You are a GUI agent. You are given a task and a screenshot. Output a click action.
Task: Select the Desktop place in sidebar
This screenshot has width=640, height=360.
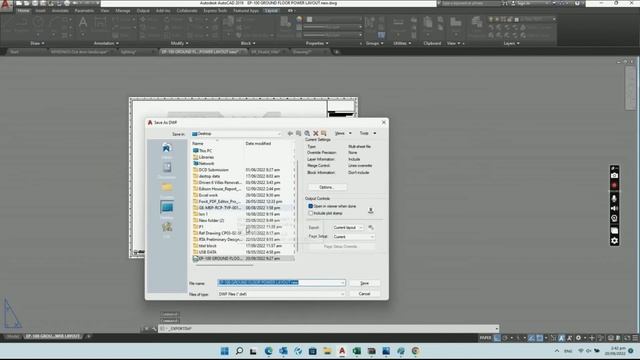click(x=167, y=209)
